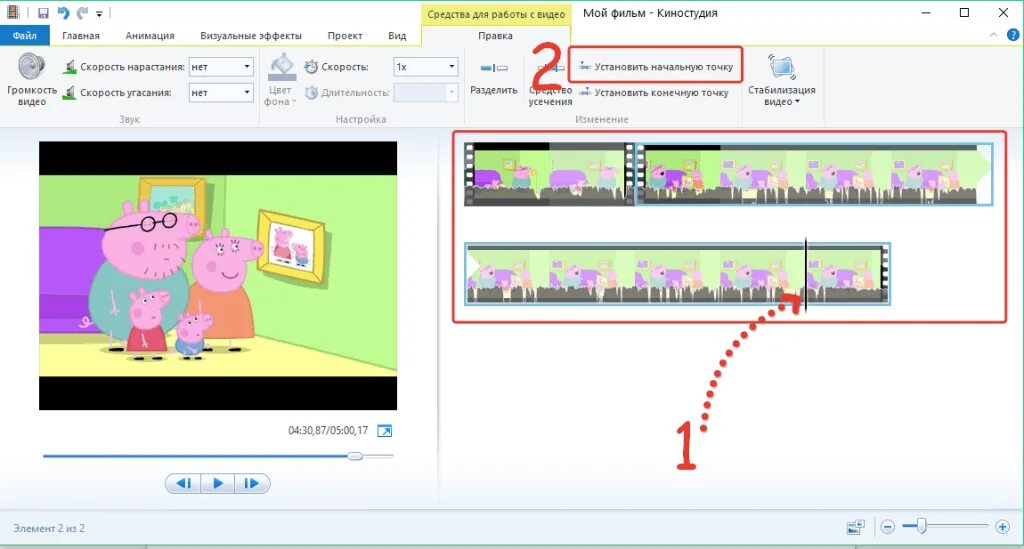Save the project with the floppy icon
This screenshot has width=1024, height=549.
[x=43, y=13]
